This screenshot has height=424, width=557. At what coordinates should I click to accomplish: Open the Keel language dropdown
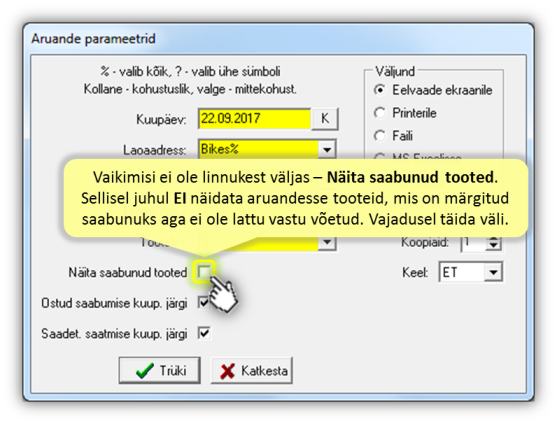pos(493,272)
